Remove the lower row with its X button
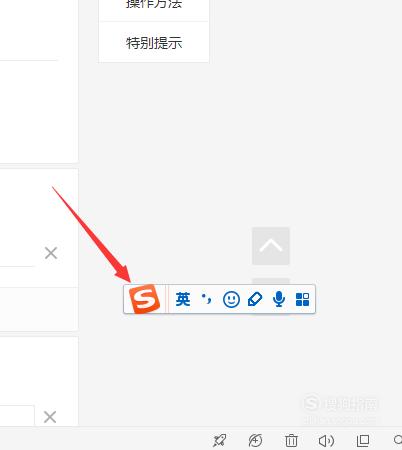This screenshot has width=402, height=450. click(50, 417)
